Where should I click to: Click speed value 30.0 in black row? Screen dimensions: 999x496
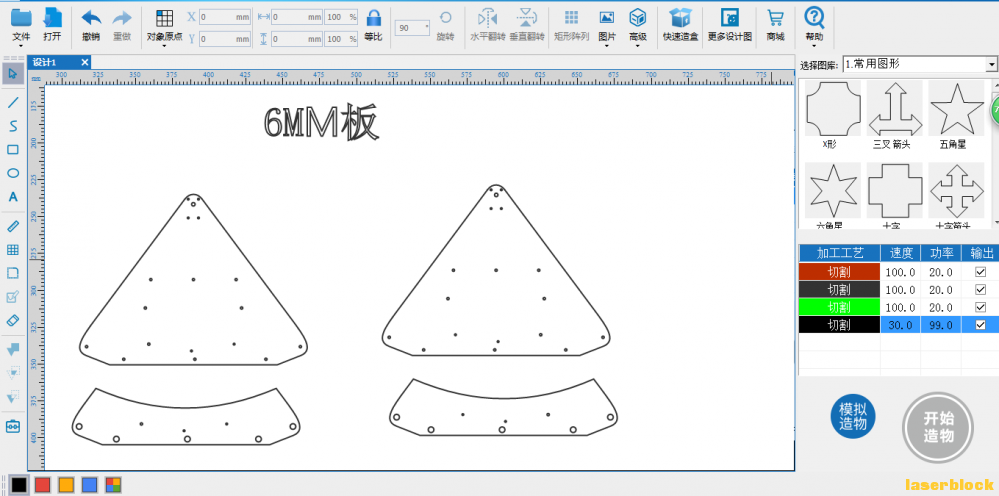(901, 325)
